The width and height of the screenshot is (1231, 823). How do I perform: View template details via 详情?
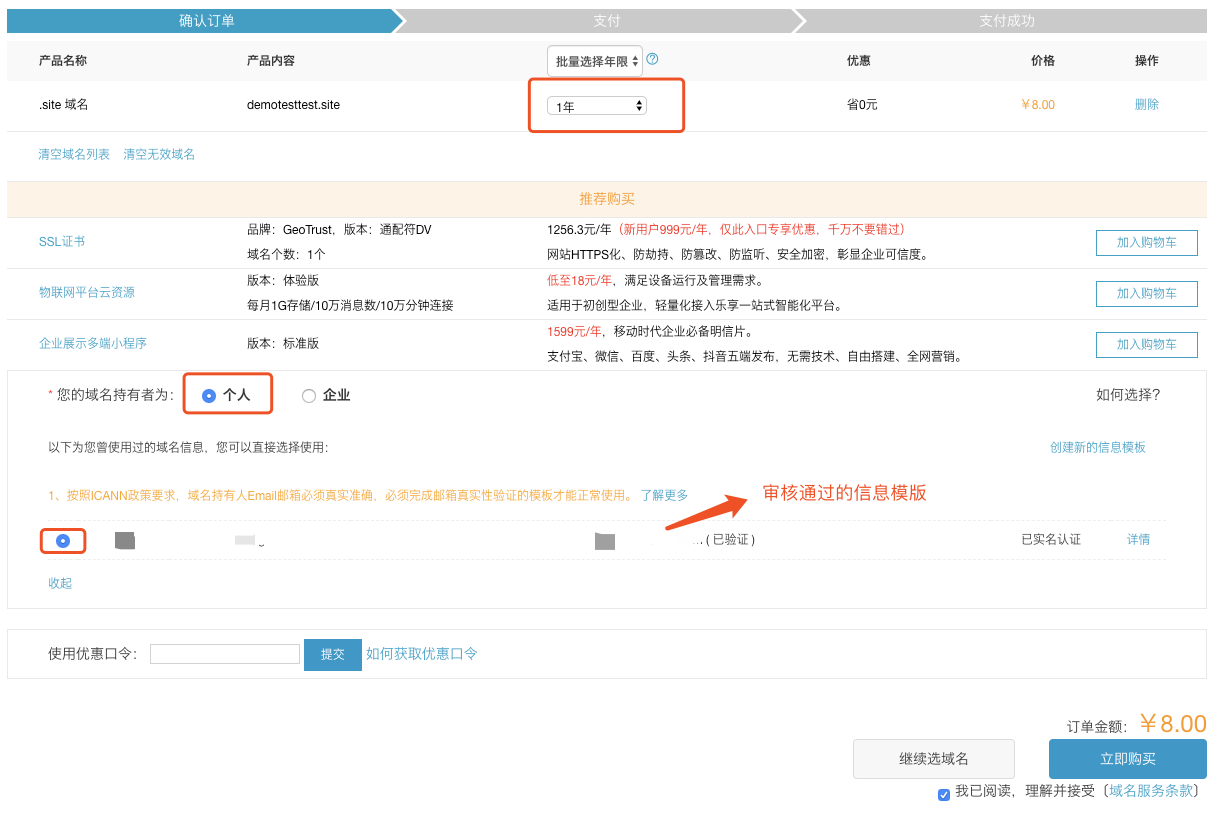click(1139, 540)
